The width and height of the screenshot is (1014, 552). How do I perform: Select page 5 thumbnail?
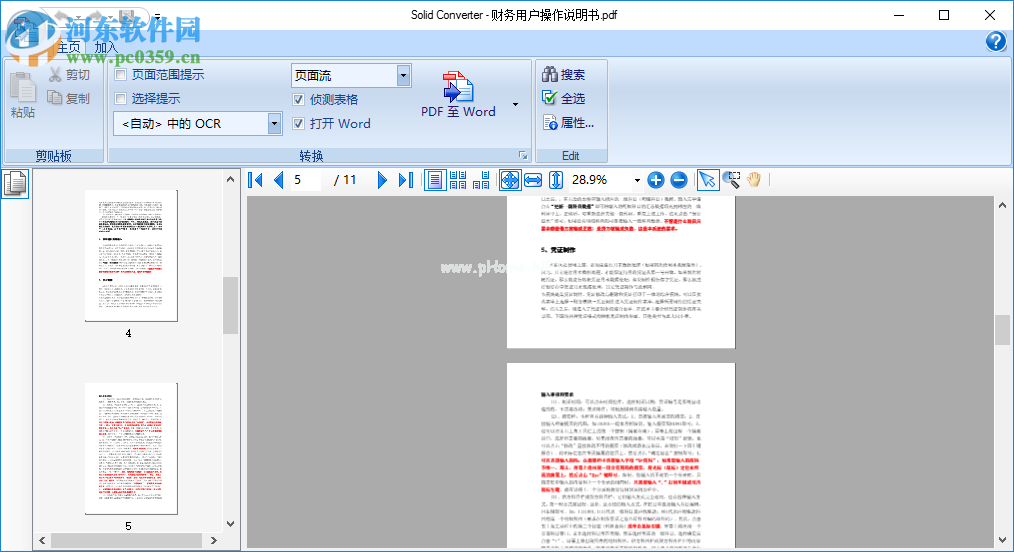click(131, 449)
